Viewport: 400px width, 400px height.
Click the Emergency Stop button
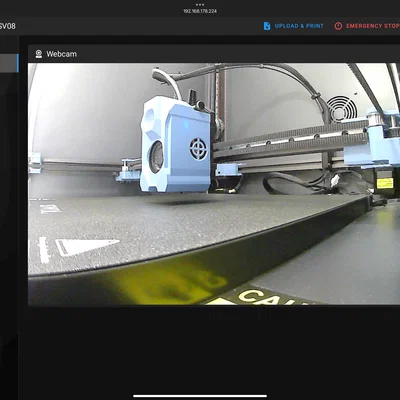click(x=367, y=26)
